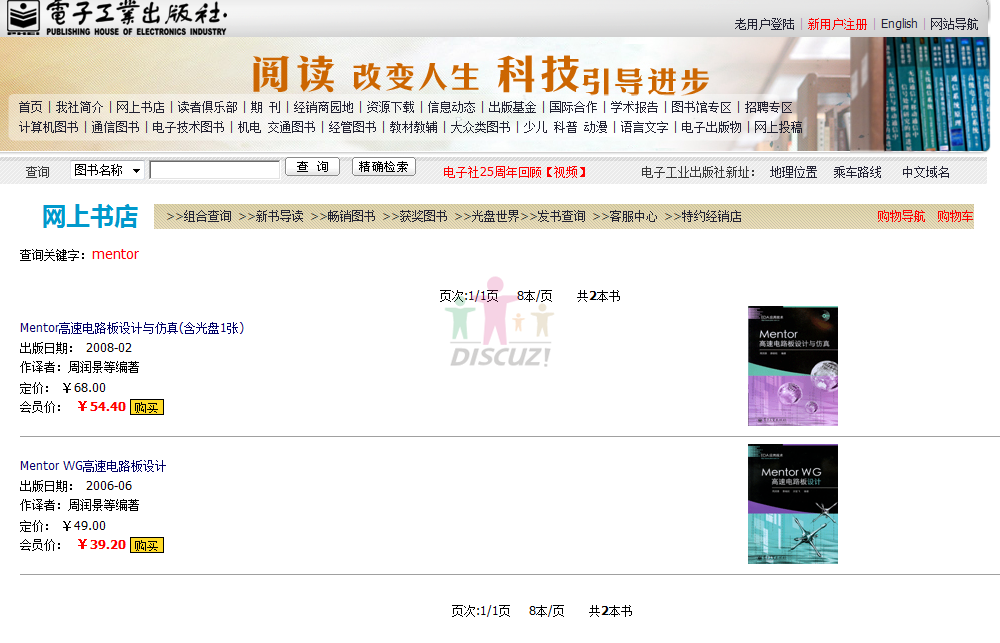1000x643 pixels.
Task: Buy the ¥39.20 Mentor WG book
Action: 147,545
